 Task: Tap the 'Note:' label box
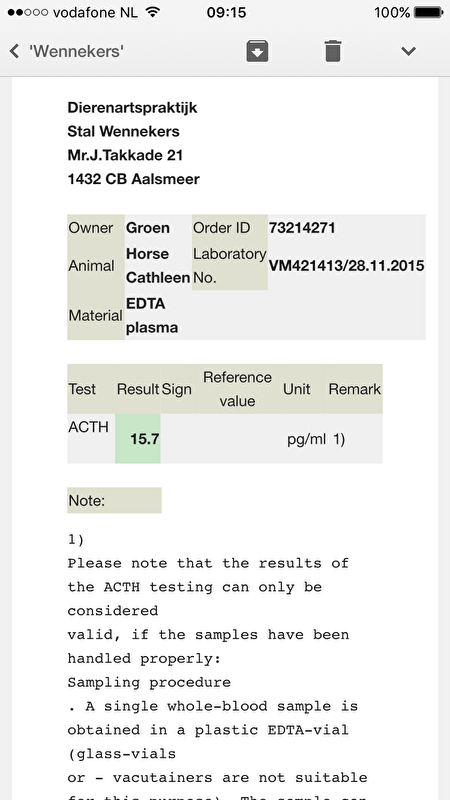(x=114, y=501)
